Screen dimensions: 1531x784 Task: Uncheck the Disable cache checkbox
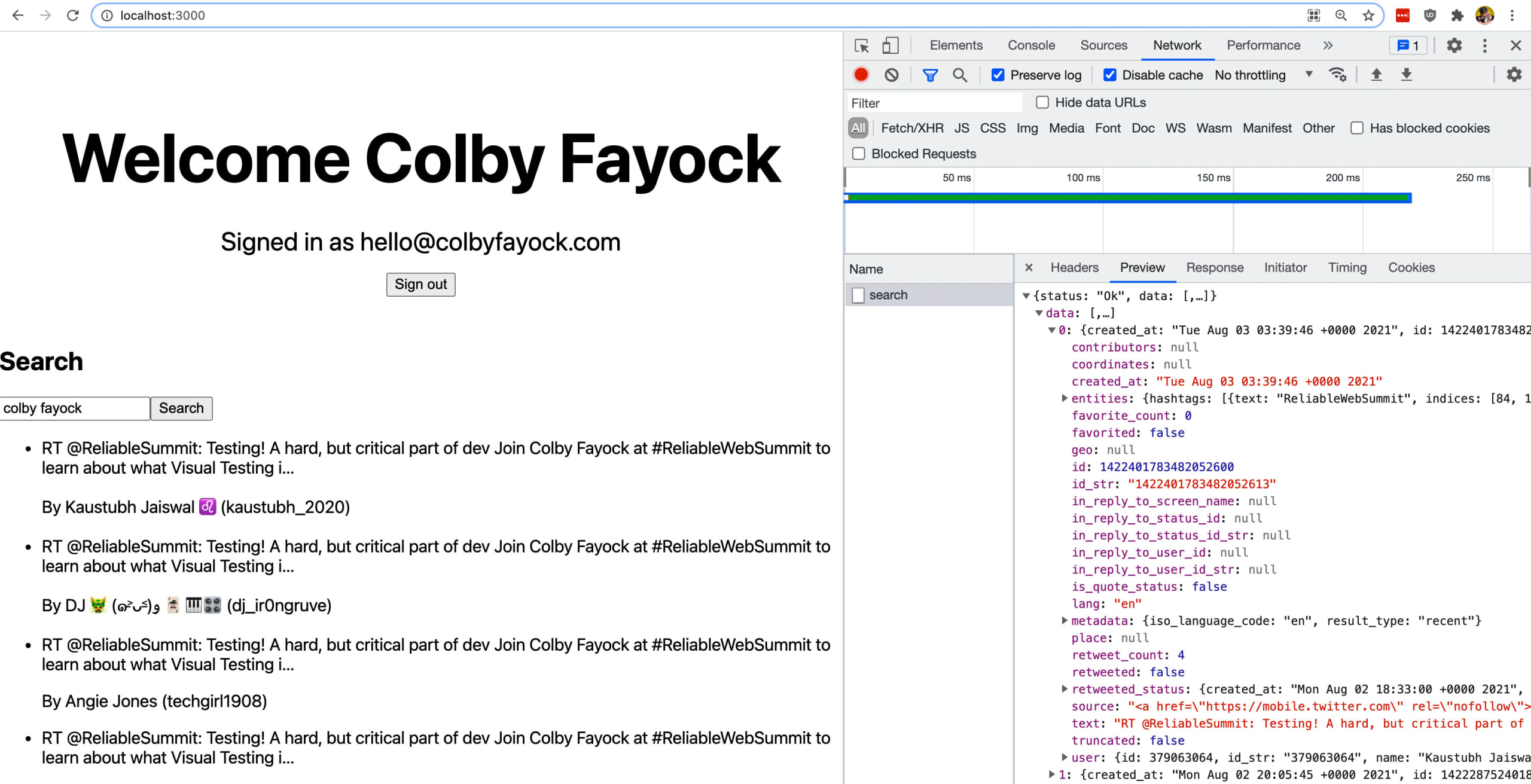tap(1109, 75)
